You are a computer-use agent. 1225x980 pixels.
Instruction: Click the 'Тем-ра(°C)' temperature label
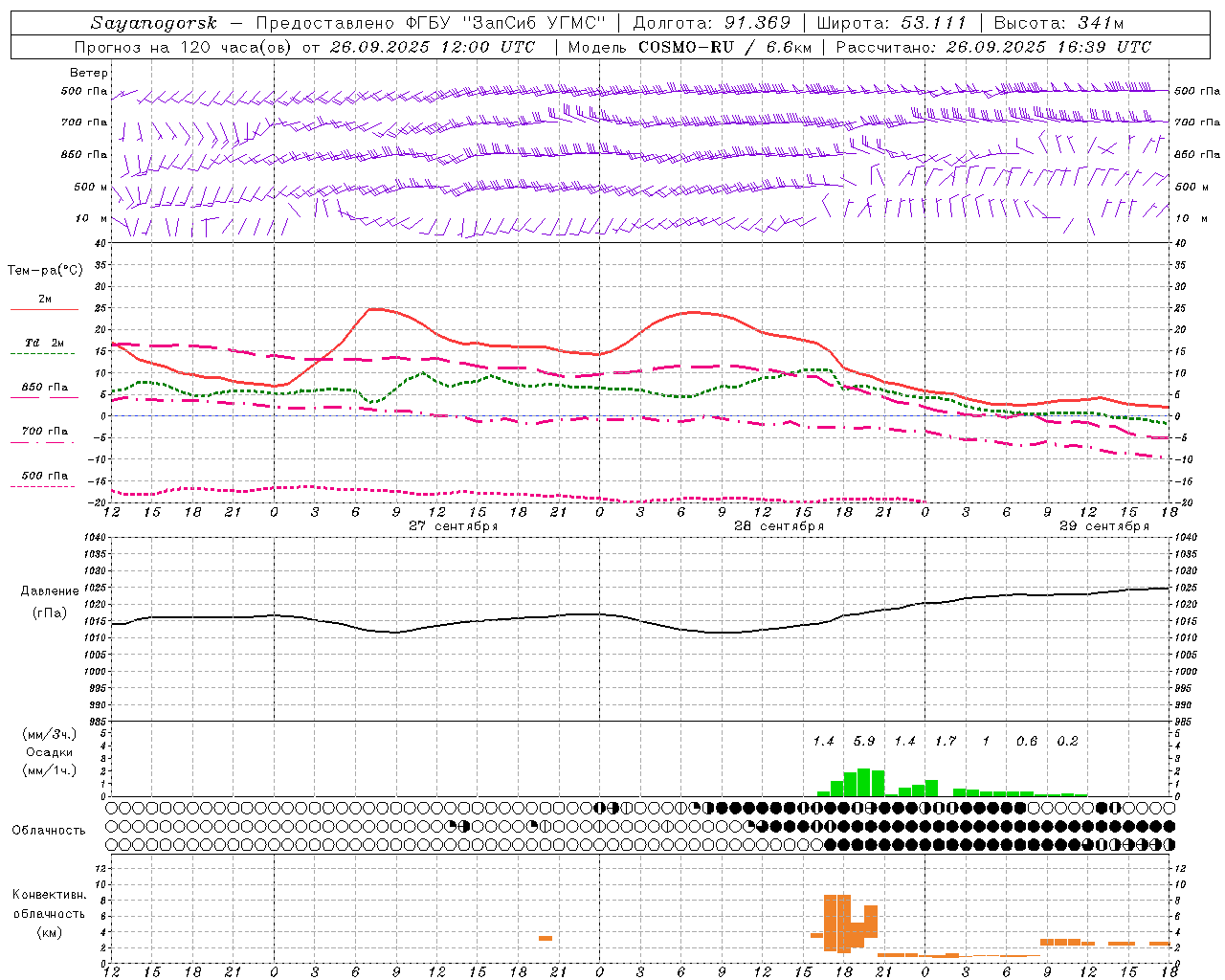click(x=45, y=270)
